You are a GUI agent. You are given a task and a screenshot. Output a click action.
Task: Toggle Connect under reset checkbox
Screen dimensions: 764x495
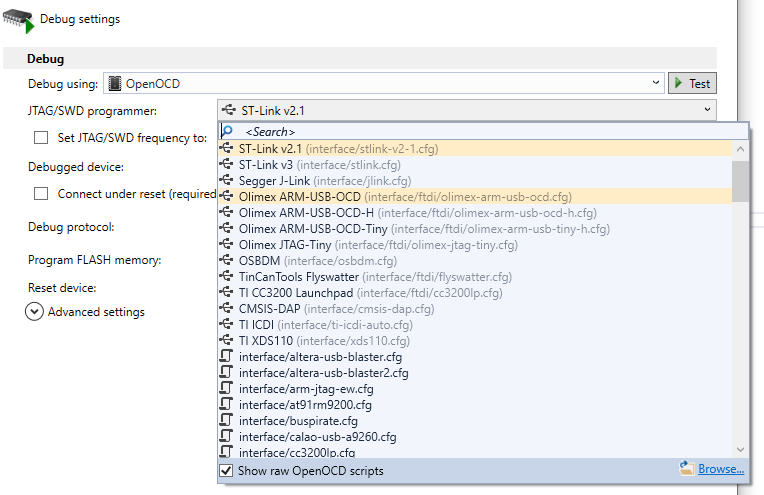coord(41,194)
